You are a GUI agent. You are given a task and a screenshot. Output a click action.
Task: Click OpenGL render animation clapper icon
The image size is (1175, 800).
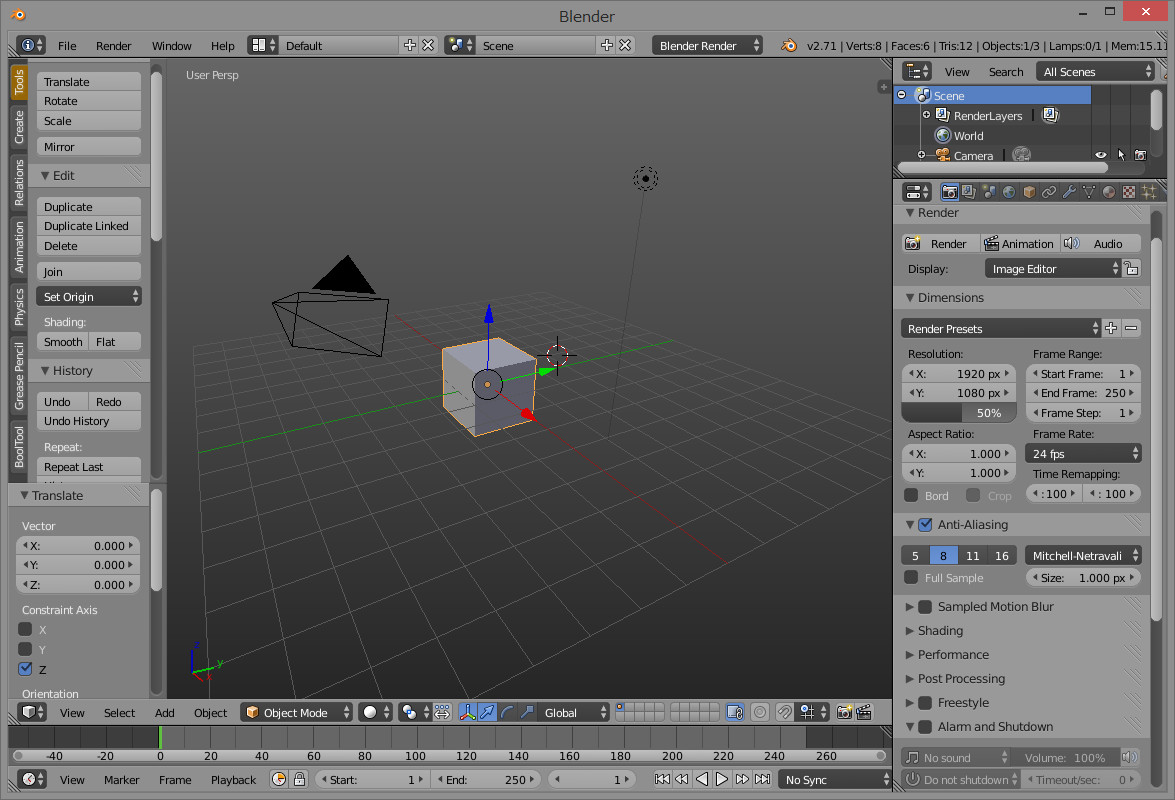[x=864, y=712]
